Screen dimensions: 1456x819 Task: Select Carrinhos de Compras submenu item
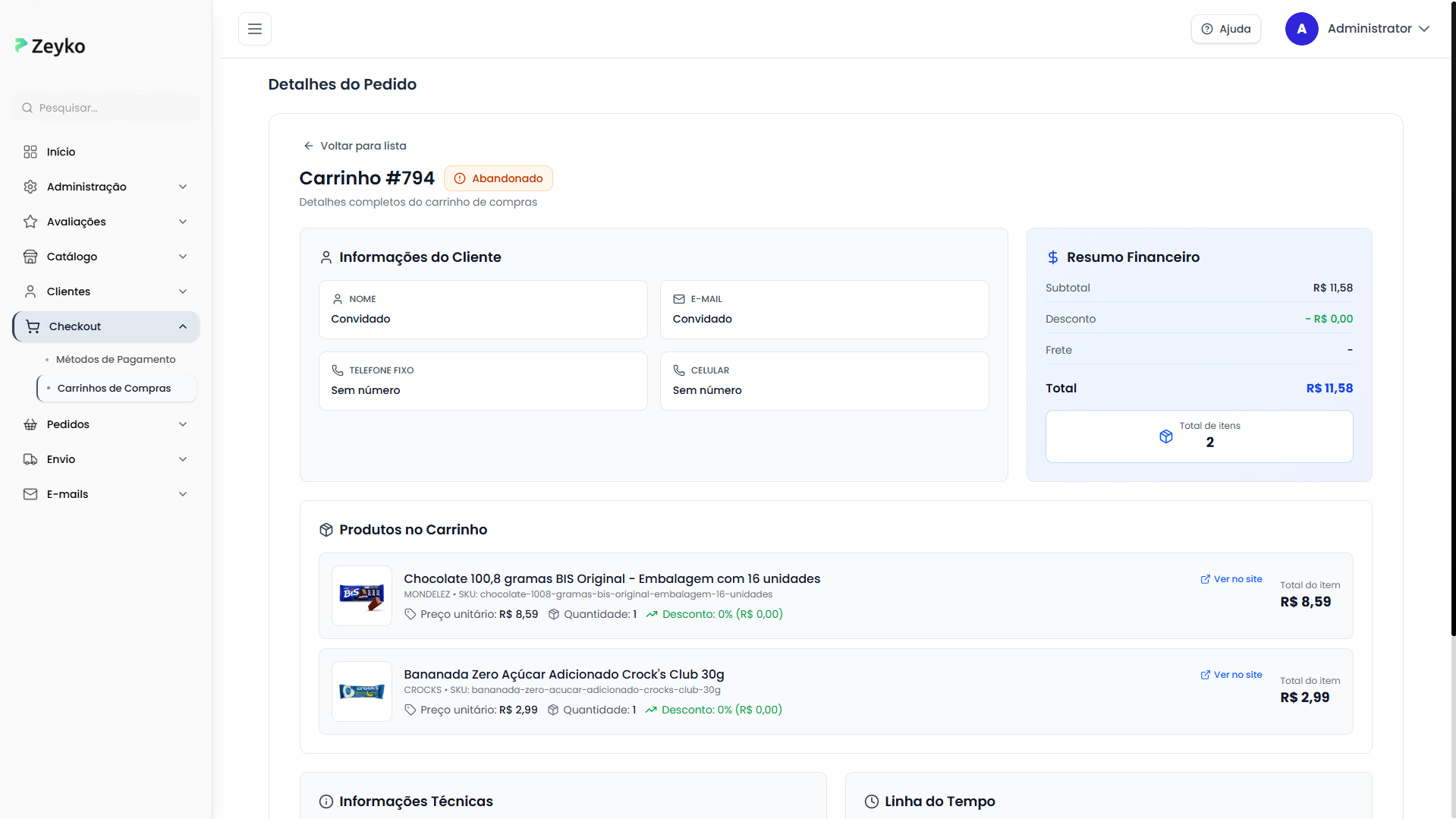[114, 388]
